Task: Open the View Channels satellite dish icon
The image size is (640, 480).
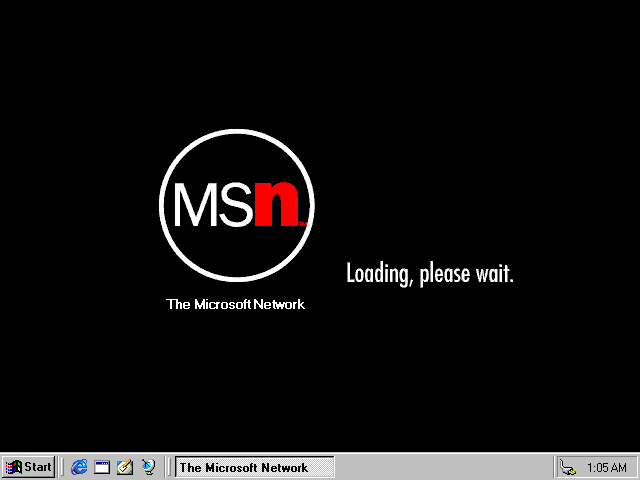Action: coord(148,467)
